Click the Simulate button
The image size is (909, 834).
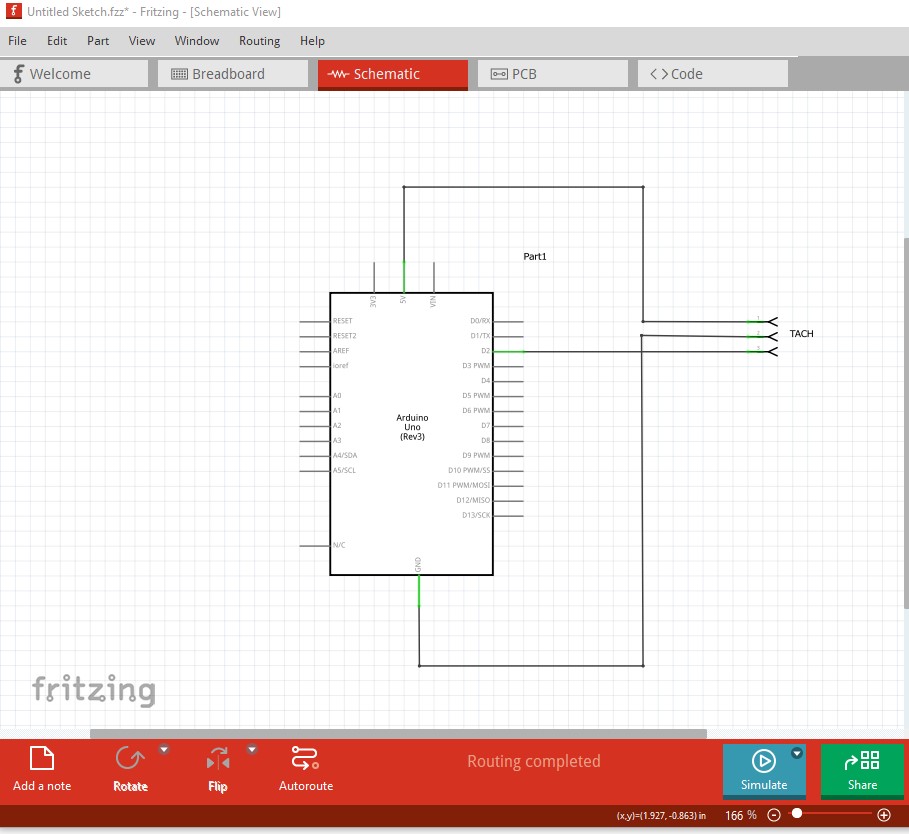pyautogui.click(x=764, y=770)
